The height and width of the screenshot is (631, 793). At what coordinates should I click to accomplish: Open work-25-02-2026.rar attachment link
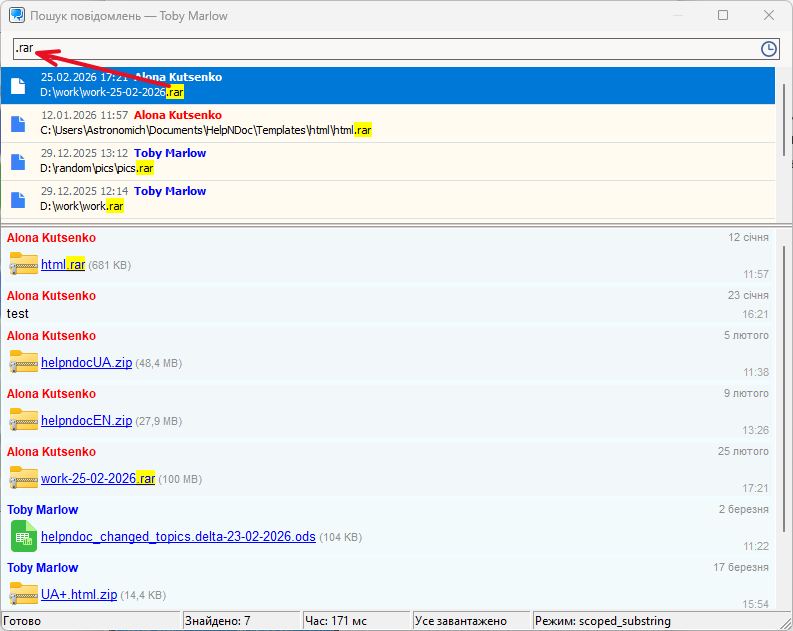[98, 478]
